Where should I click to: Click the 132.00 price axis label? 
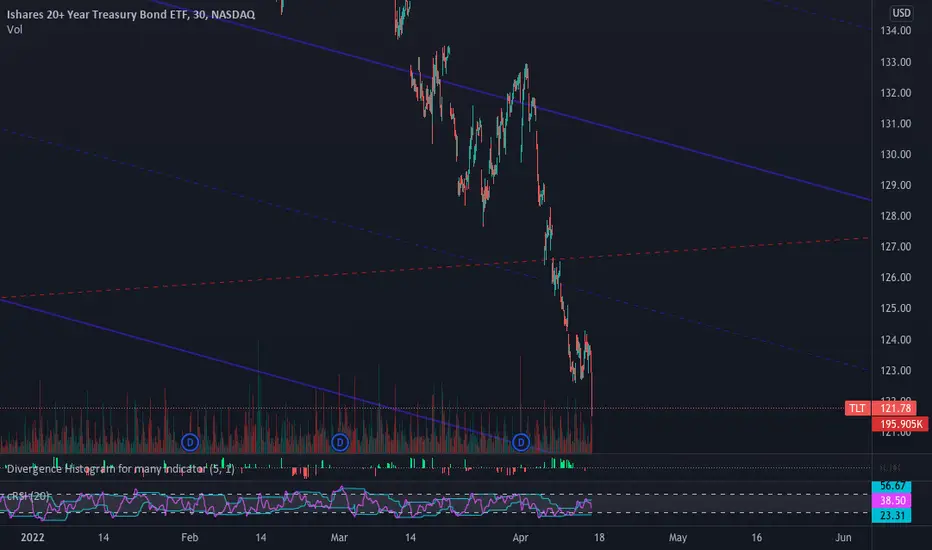(895, 93)
